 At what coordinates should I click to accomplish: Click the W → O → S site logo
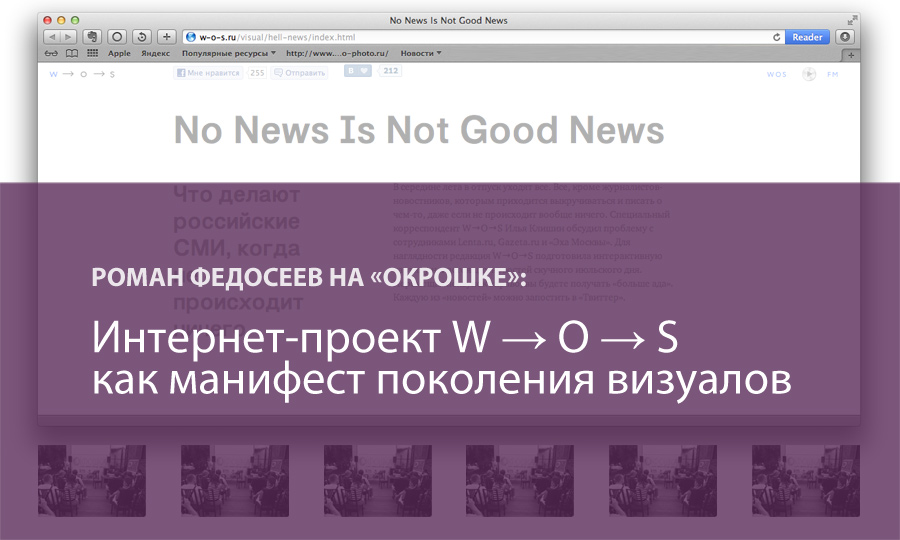point(82,74)
